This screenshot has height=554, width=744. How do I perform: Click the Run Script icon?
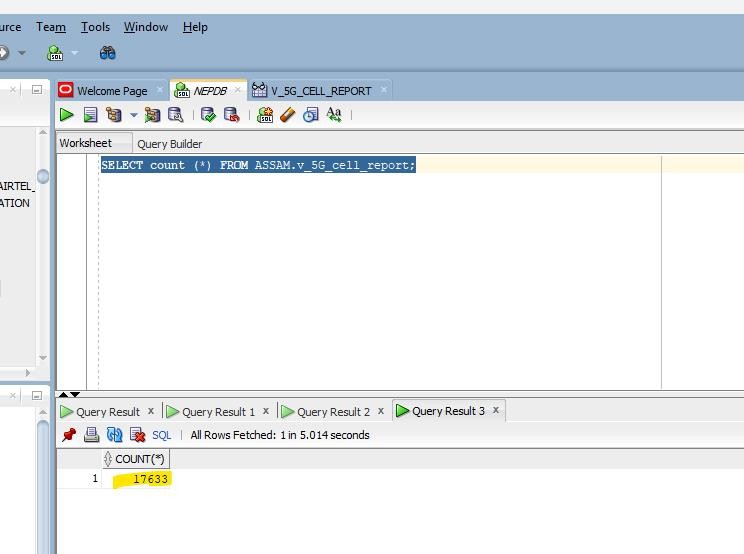click(90, 115)
